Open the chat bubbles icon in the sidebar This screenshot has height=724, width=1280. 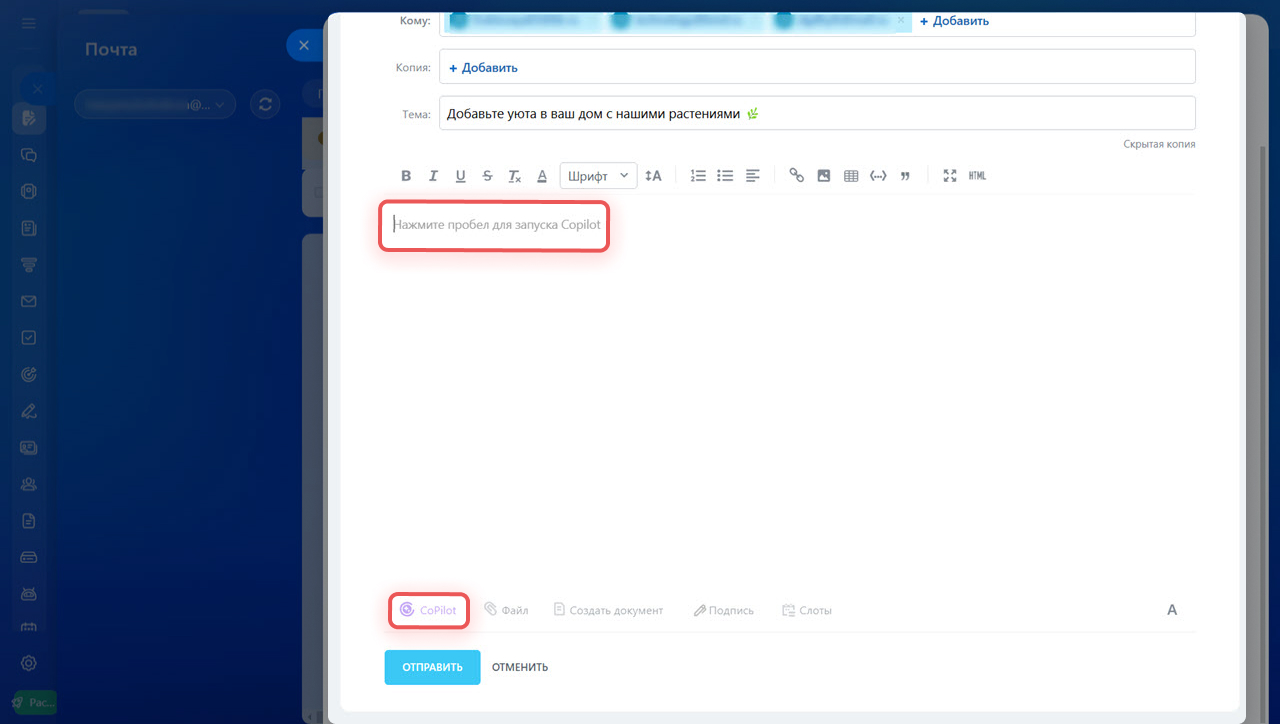(29, 155)
